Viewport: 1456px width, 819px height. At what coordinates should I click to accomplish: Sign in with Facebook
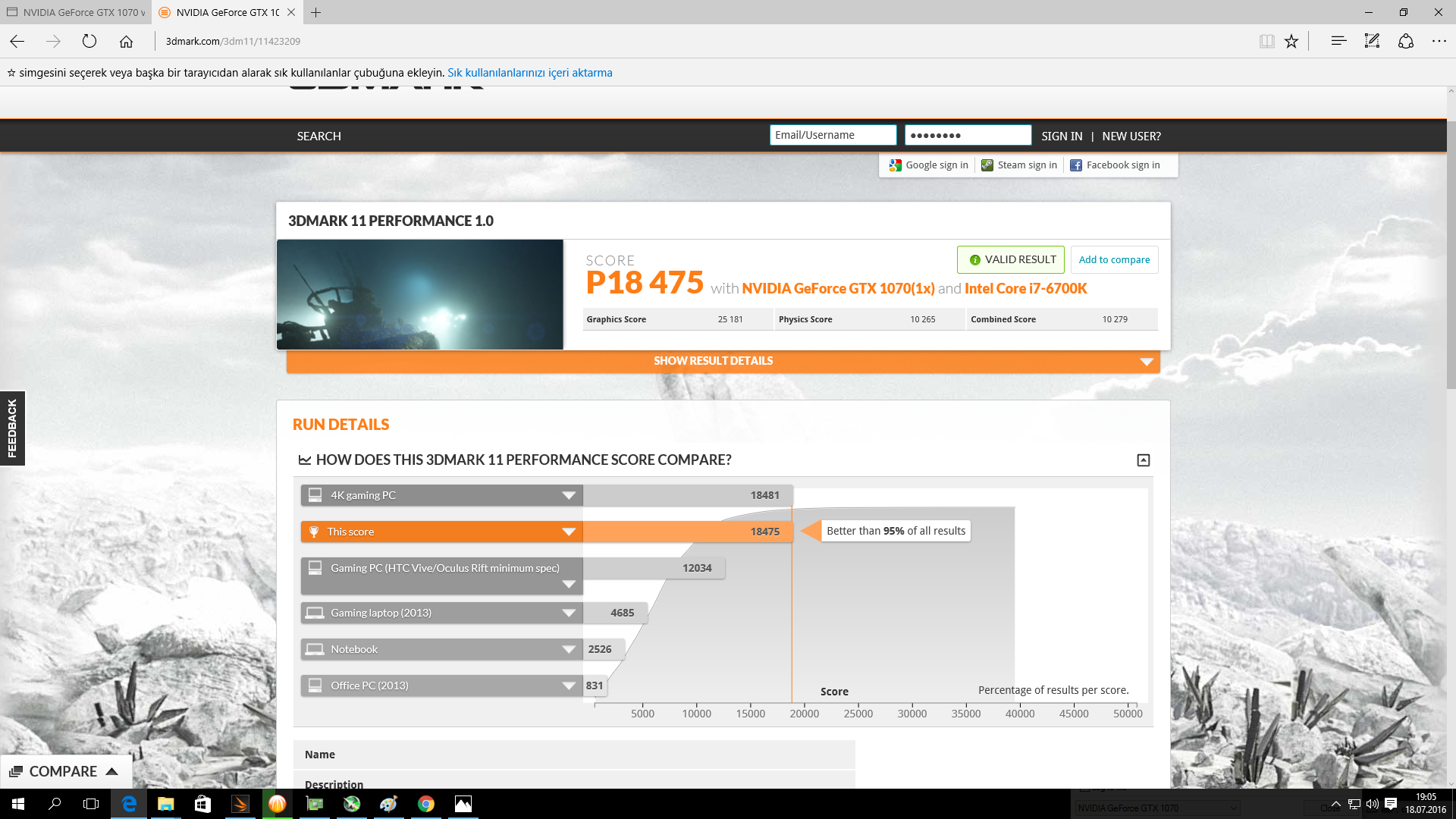tap(1115, 165)
